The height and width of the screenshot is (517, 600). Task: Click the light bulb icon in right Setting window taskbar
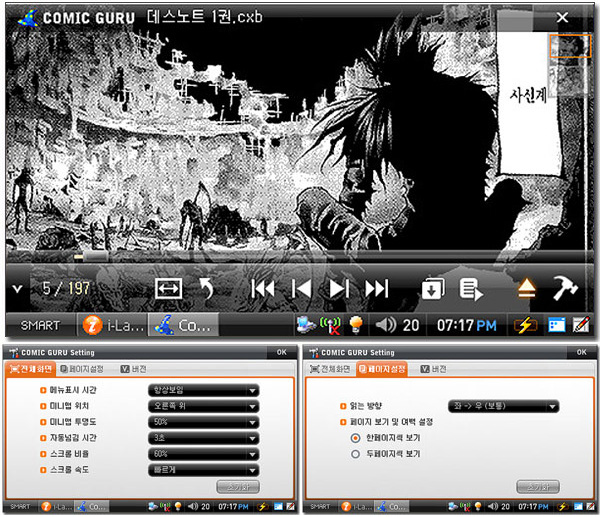[478, 507]
